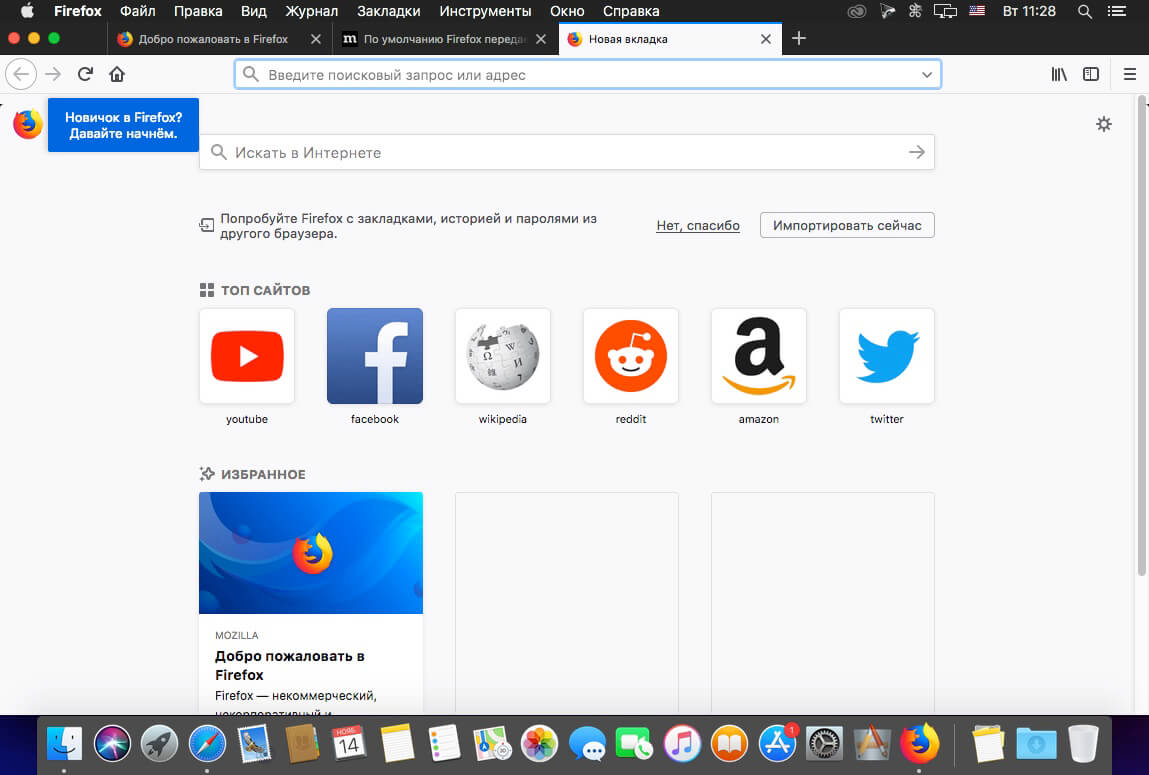Screen dimensions: 1149x775
Task: Open the Закладки menu
Action: tap(388, 11)
